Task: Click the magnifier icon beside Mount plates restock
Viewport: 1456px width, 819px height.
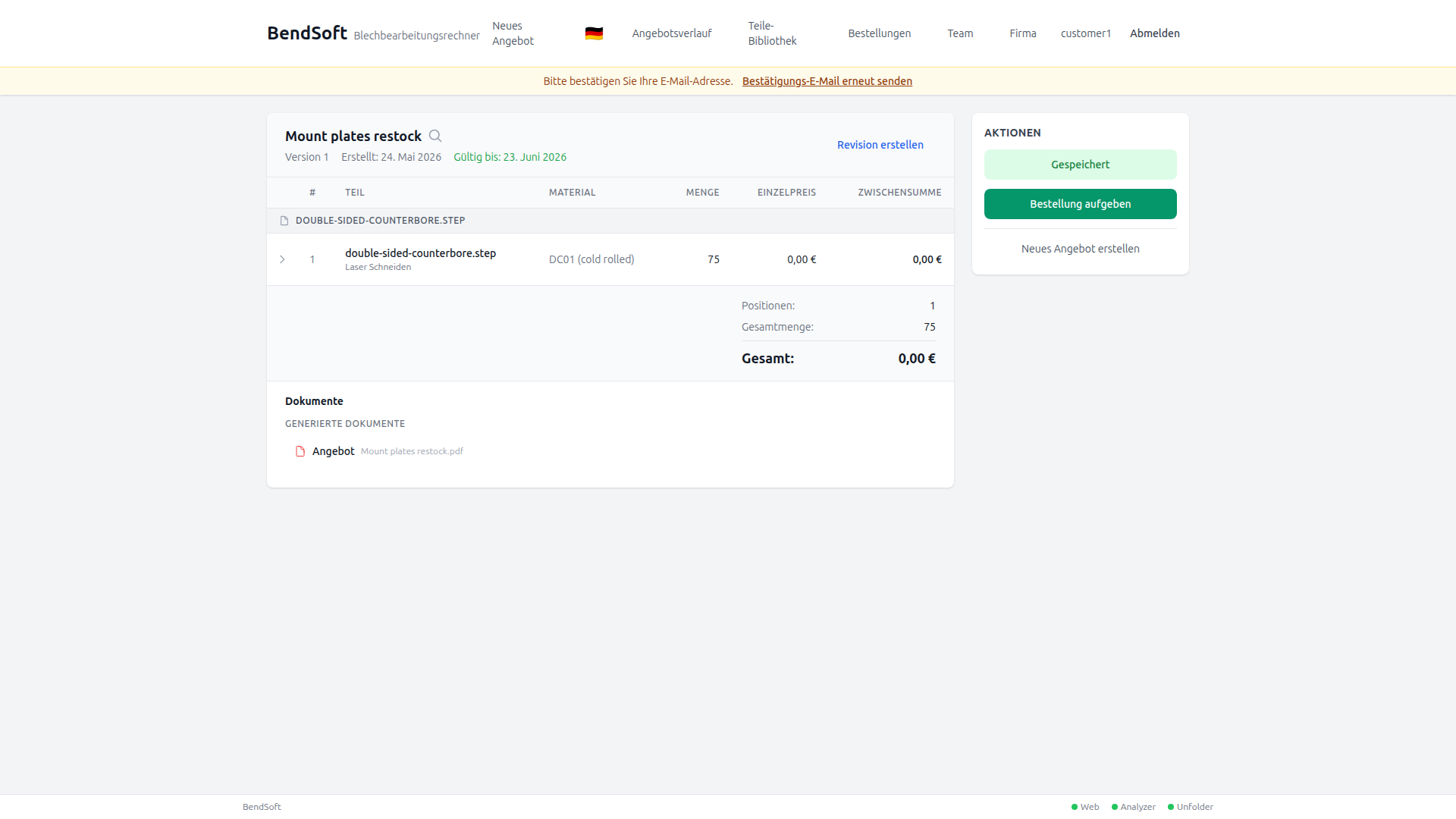Action: click(x=435, y=136)
